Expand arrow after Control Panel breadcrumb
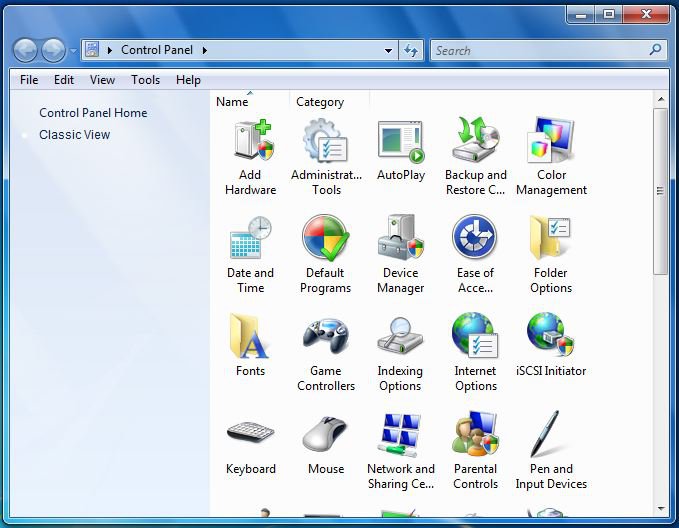 [x=204, y=51]
